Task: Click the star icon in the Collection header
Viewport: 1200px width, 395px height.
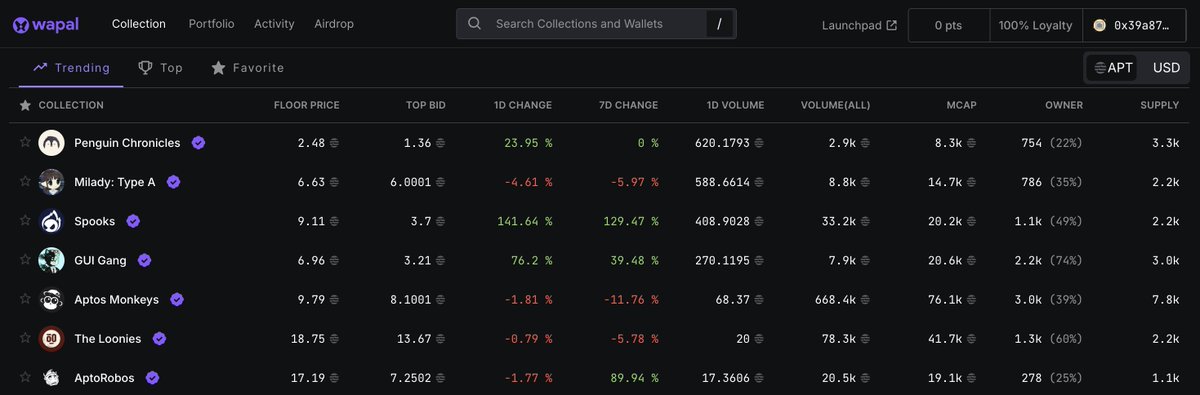Action: [x=25, y=105]
